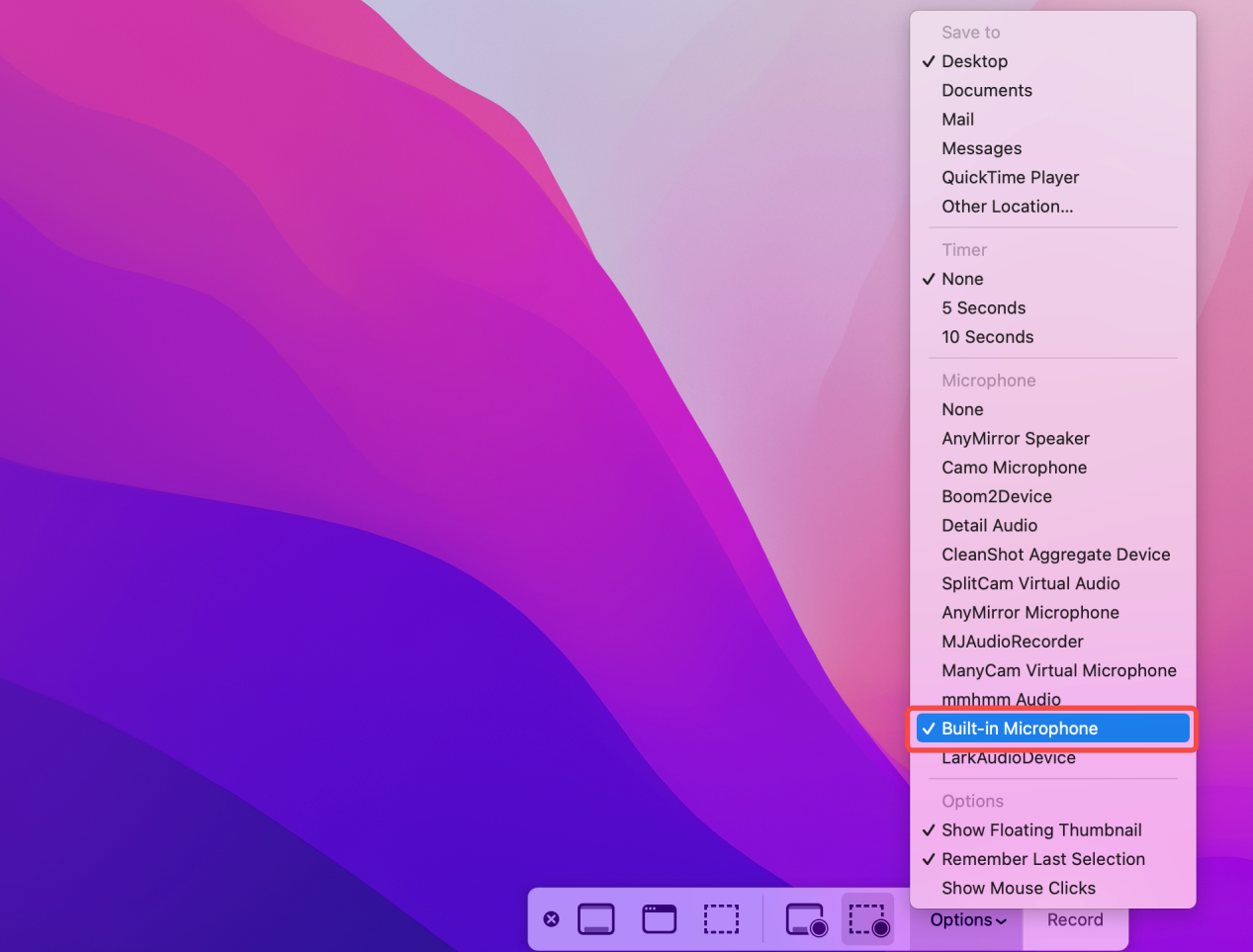The width and height of the screenshot is (1253, 952).
Task: Pick ManyCam Virtual Microphone
Action: (x=1058, y=670)
